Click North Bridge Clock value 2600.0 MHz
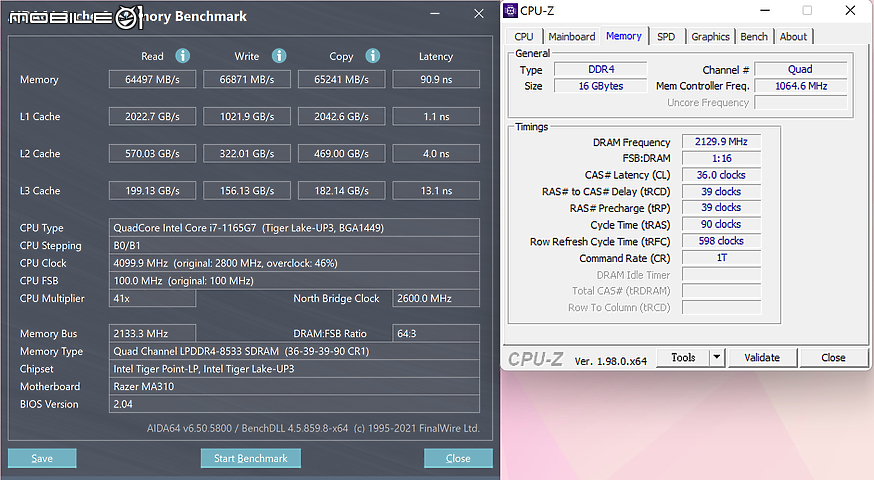874x480 pixels. coord(436,298)
